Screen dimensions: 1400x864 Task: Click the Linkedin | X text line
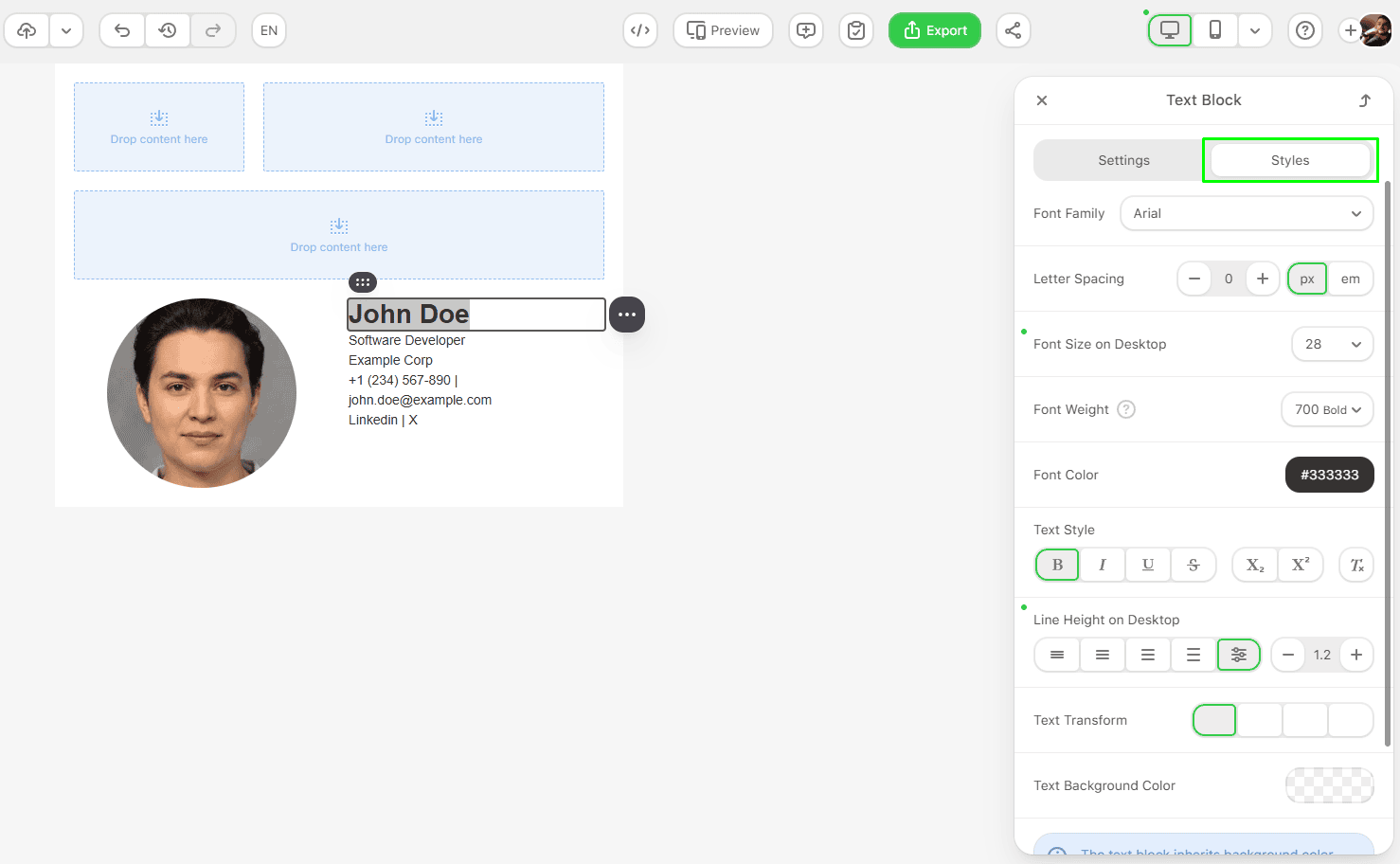(x=383, y=420)
